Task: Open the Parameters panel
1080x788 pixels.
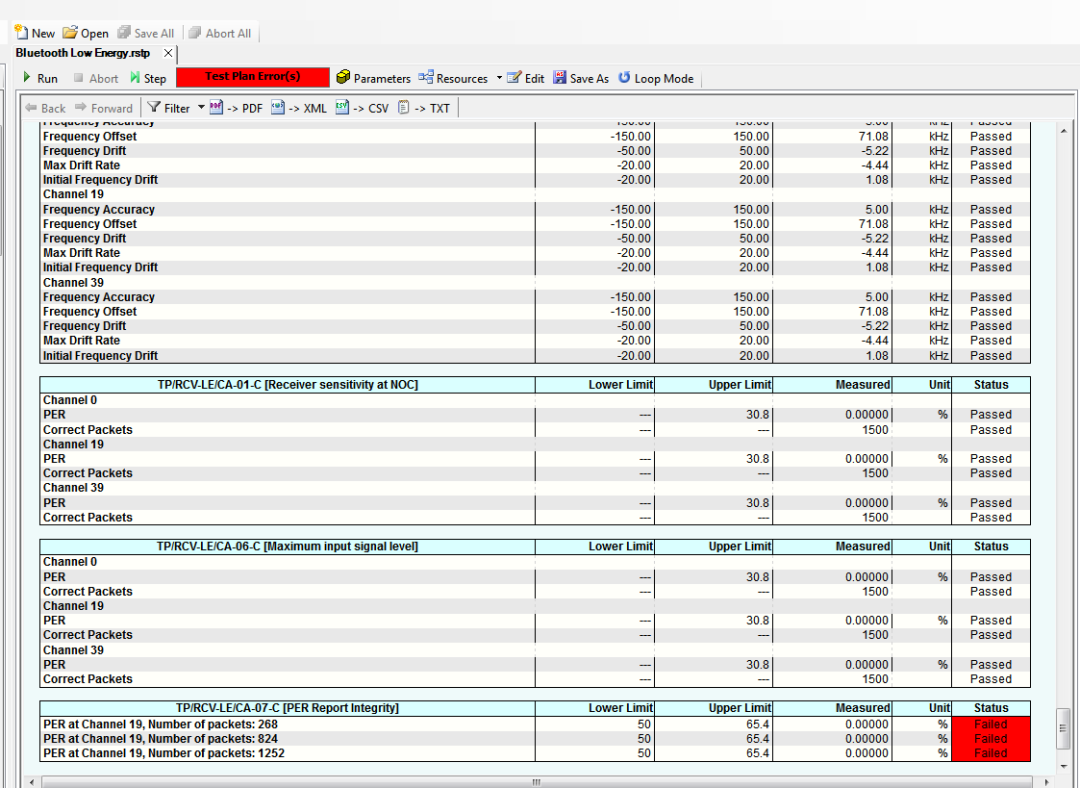Action: pyautogui.click(x=373, y=78)
